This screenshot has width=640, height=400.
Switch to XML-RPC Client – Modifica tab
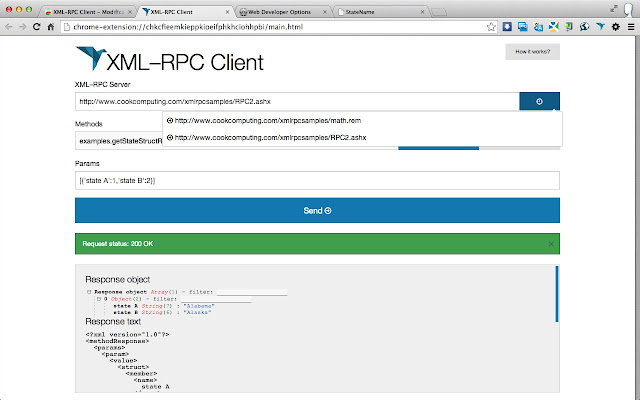tap(88, 12)
